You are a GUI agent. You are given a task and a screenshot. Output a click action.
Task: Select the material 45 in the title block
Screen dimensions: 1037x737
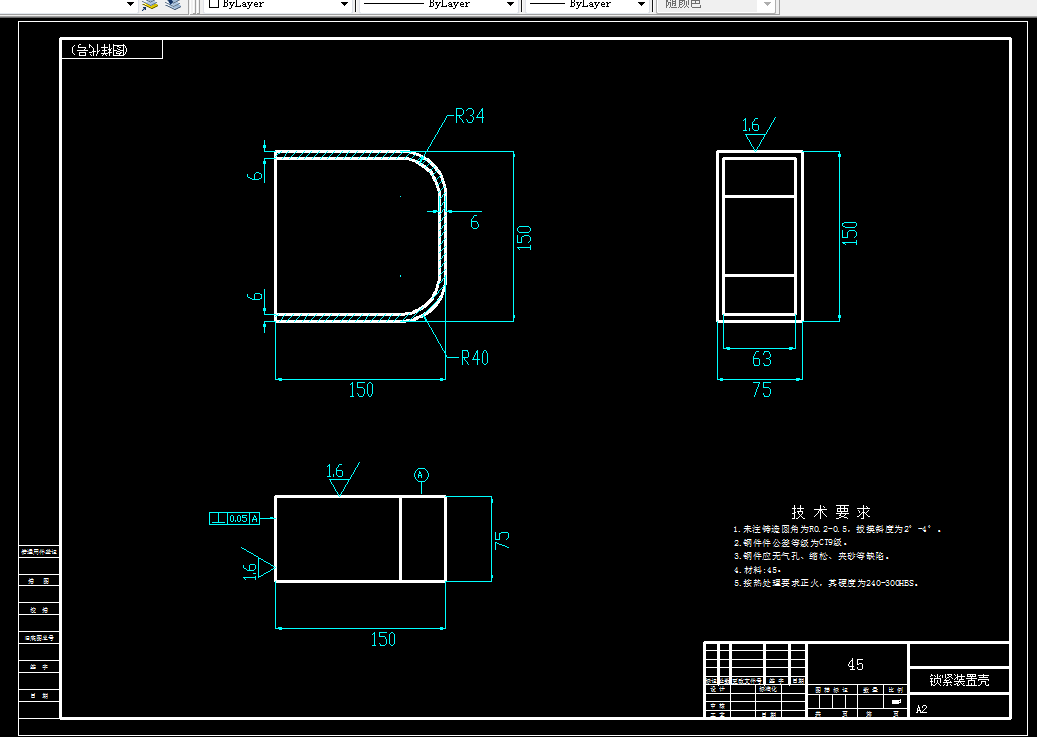point(855,664)
